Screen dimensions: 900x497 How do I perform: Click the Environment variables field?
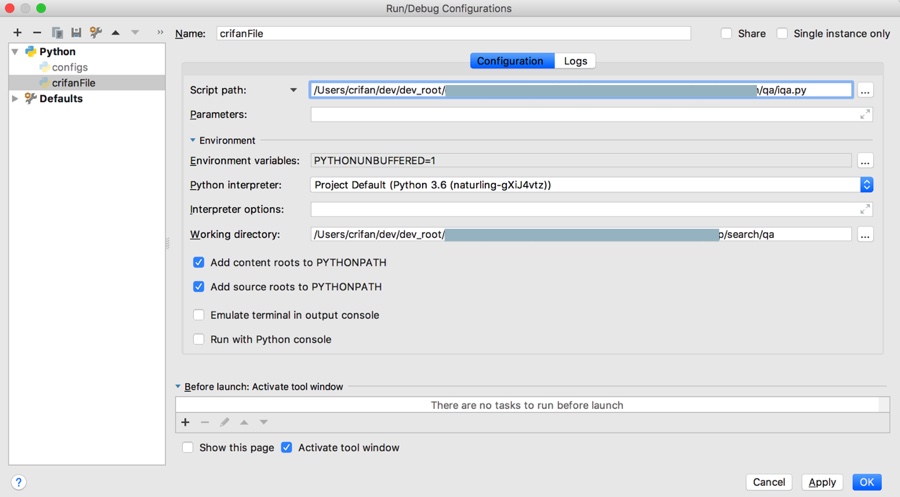(581, 161)
